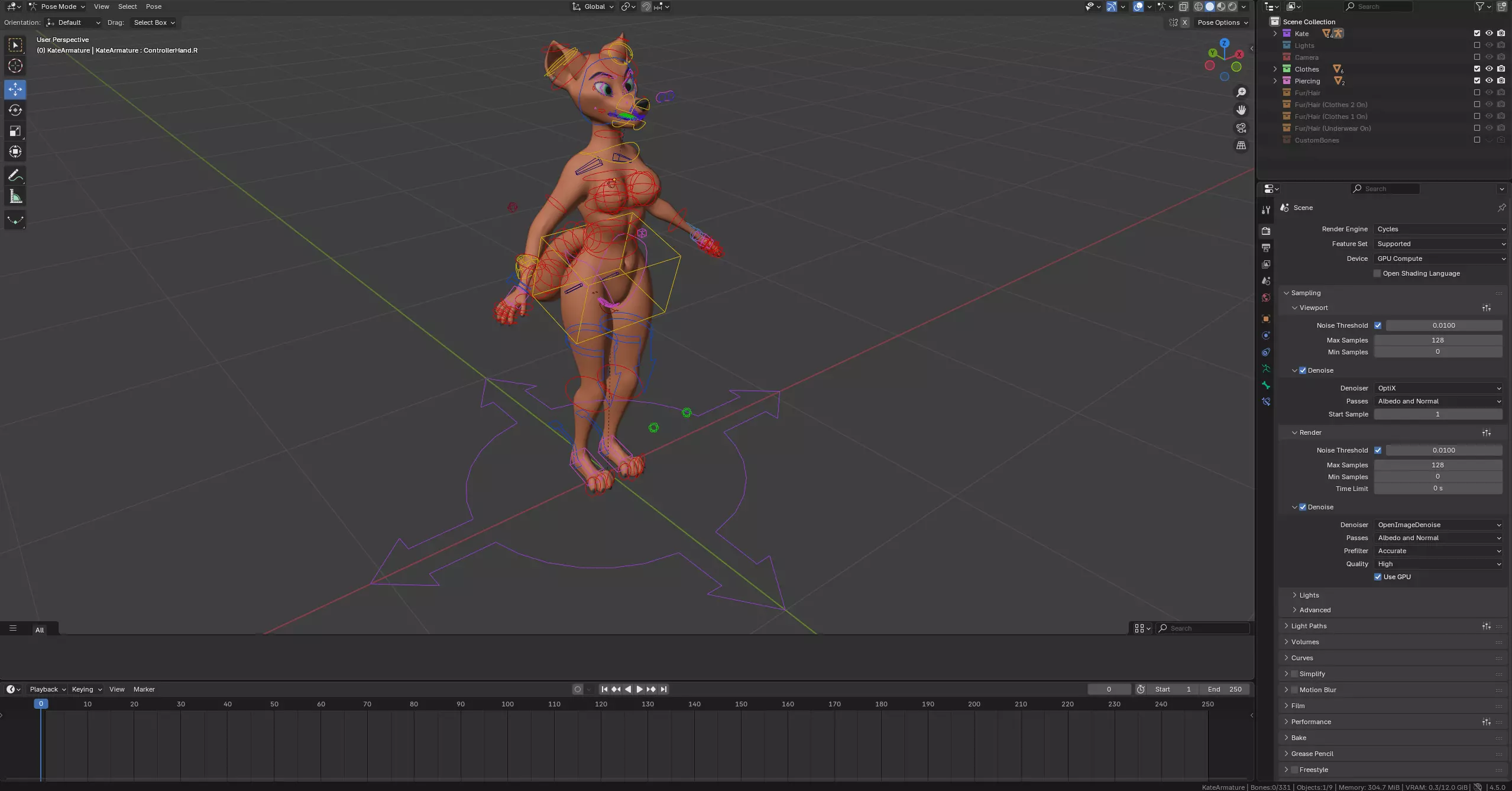This screenshot has height=791, width=1512.
Task: Add a new collection in the outliner
Action: click(1501, 7)
